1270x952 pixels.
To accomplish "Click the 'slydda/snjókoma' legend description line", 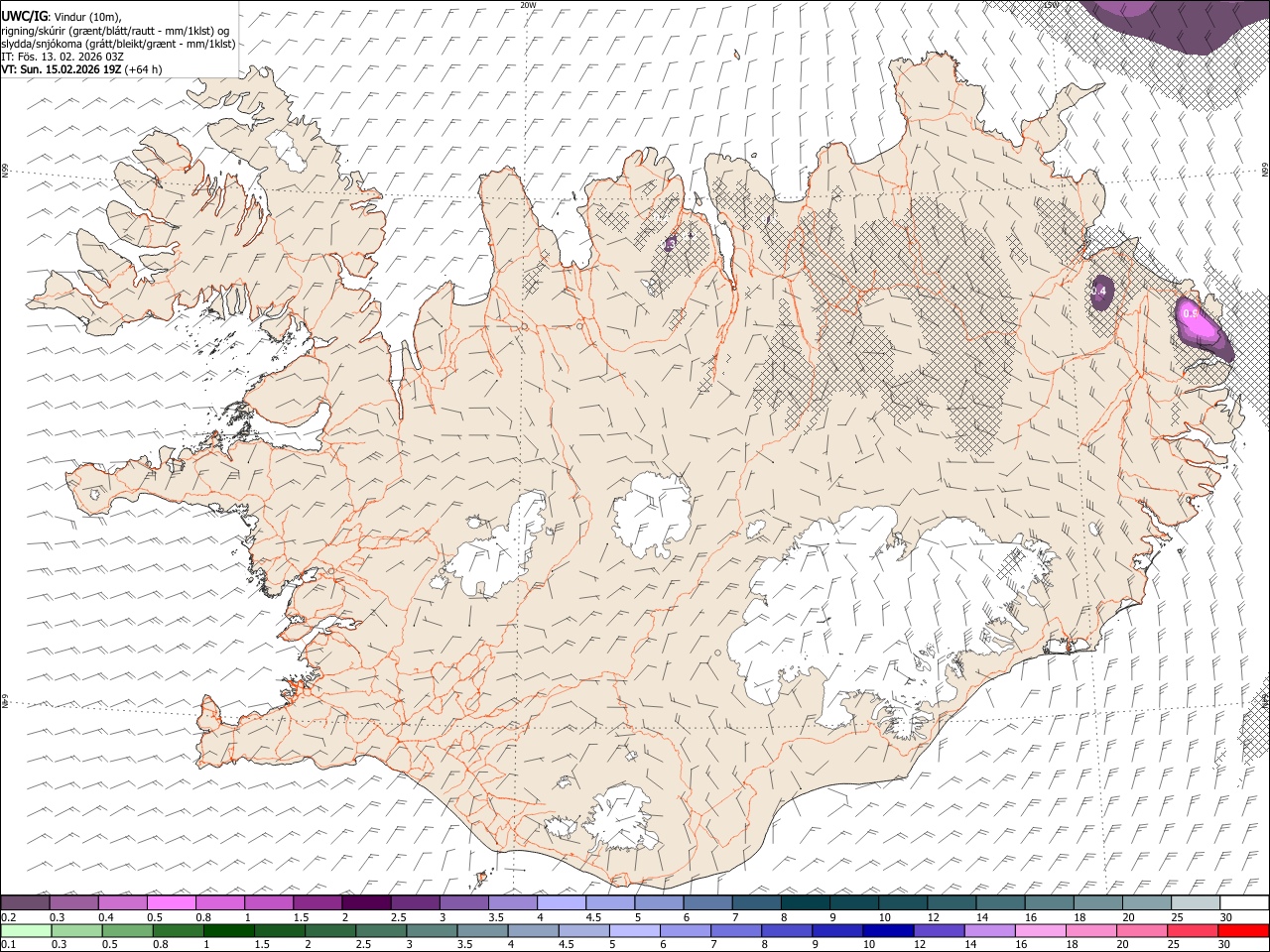I will (118, 44).
